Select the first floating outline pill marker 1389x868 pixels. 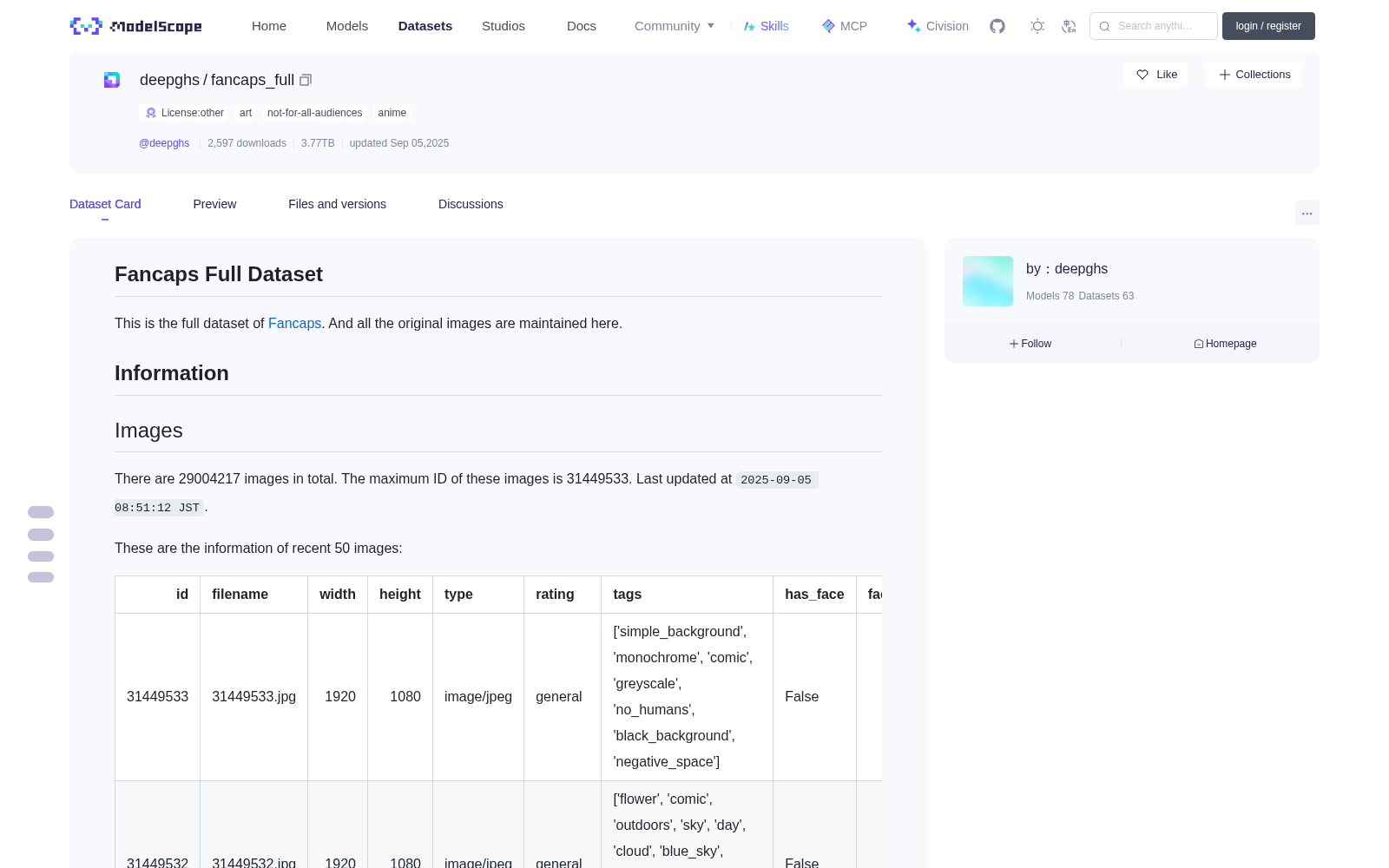click(x=41, y=512)
